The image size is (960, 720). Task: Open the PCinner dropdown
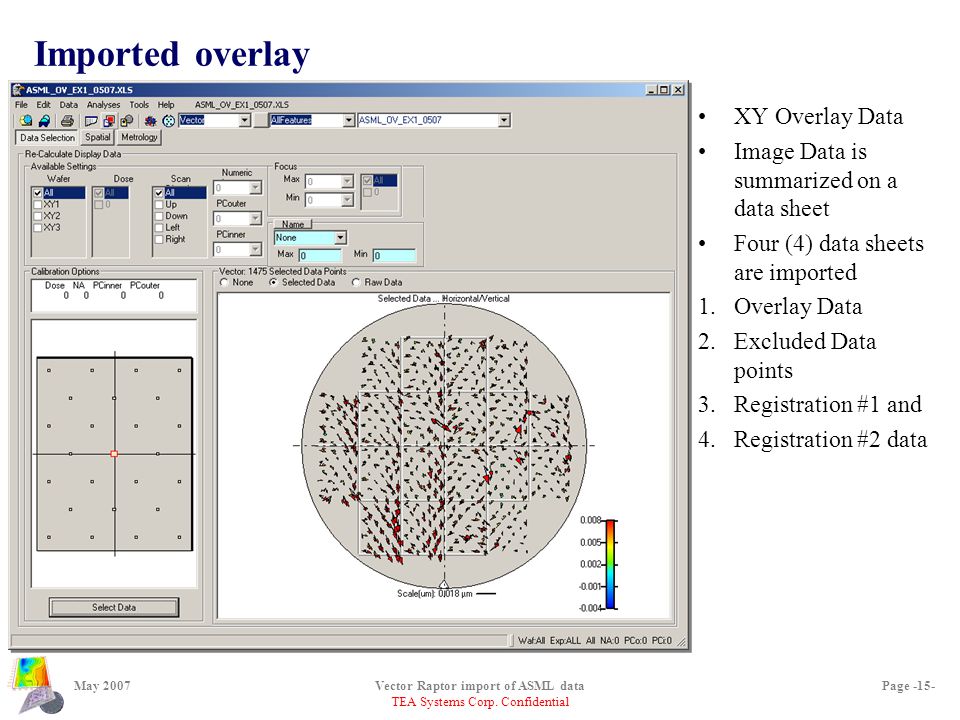255,249
